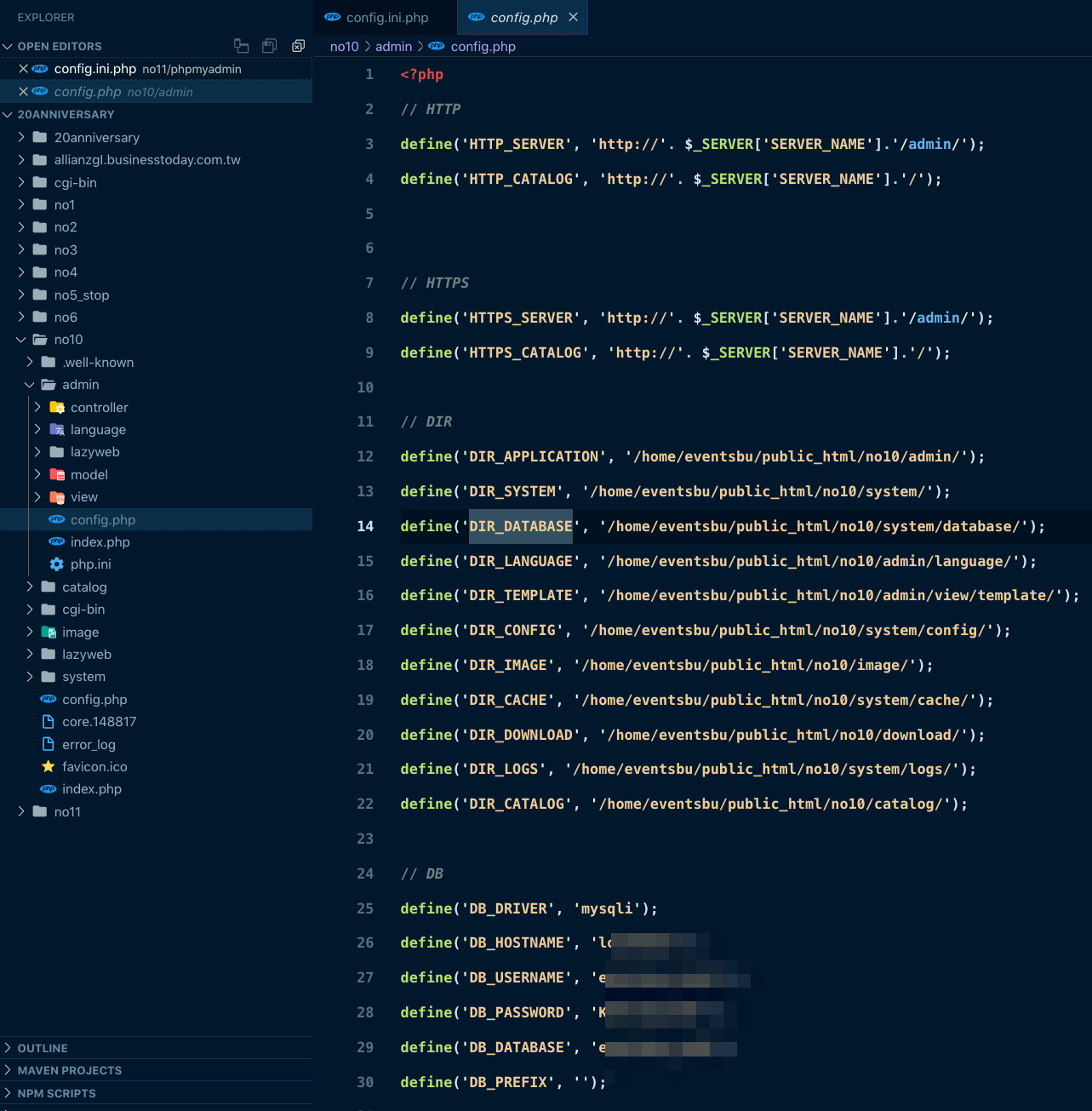This screenshot has height=1111, width=1092.
Task: Expand the 20anniversary folder
Action: click(21, 137)
